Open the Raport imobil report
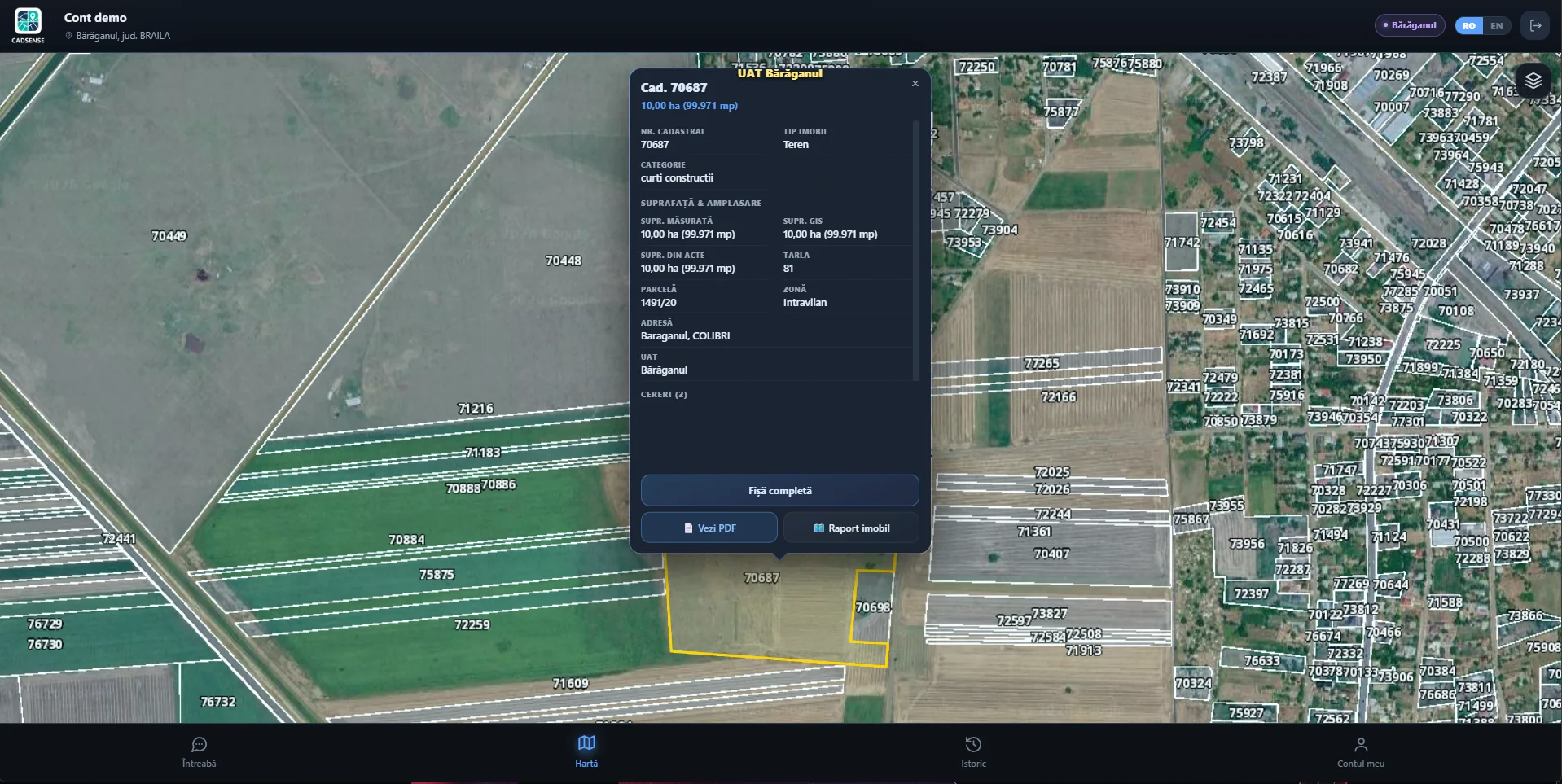Image resolution: width=1562 pixels, height=784 pixels. click(x=851, y=528)
